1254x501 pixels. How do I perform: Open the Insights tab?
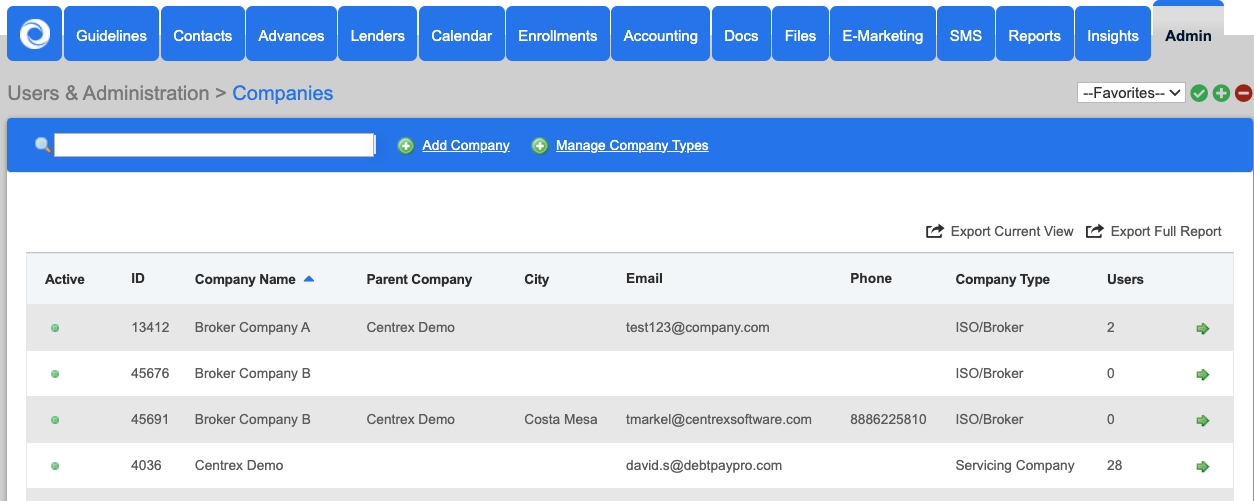[x=1112, y=35]
